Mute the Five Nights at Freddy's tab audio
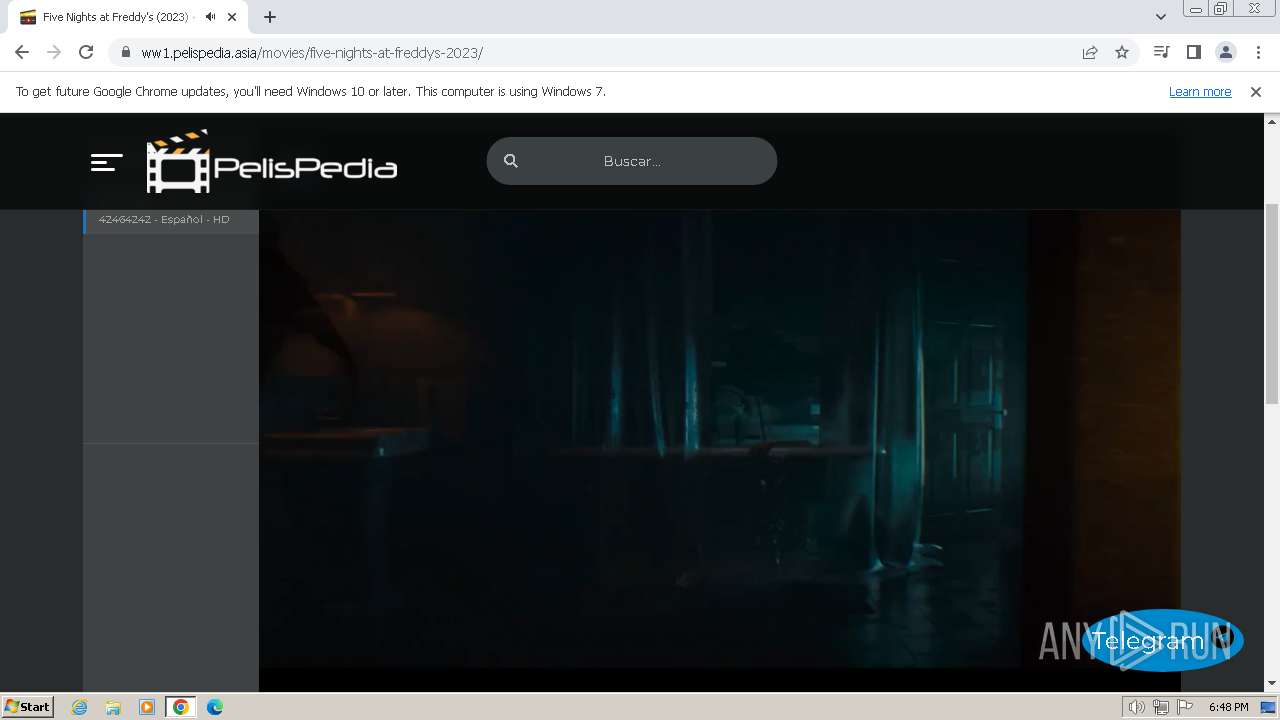This screenshot has height=720, width=1280. coord(210,17)
